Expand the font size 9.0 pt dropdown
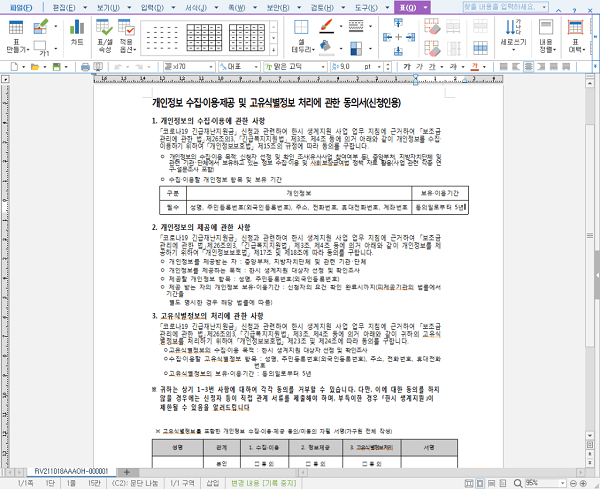This screenshot has height=489, width=600. pyautogui.click(x=379, y=67)
